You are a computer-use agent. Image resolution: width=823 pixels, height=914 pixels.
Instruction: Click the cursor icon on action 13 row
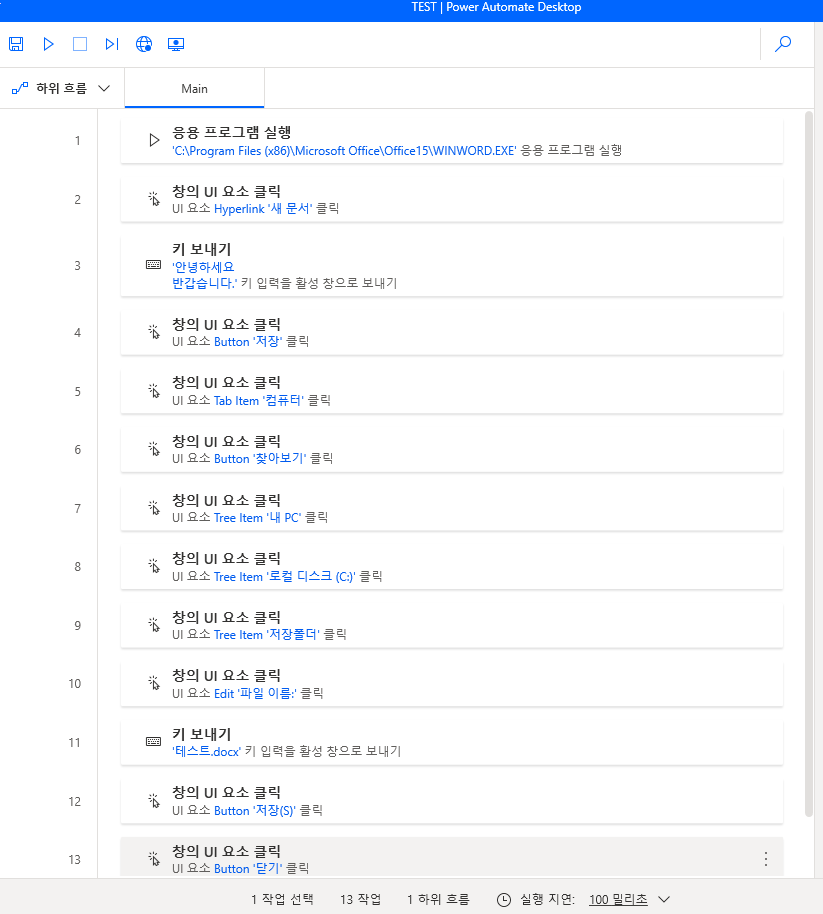coord(154,859)
